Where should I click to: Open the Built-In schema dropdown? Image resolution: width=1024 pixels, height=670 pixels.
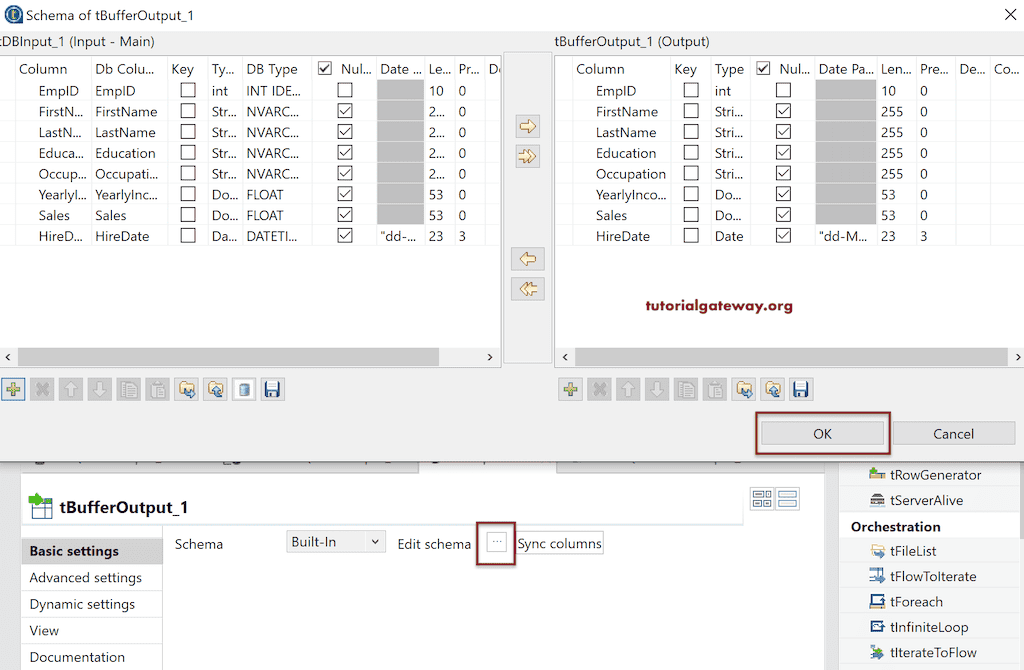[x=335, y=541]
